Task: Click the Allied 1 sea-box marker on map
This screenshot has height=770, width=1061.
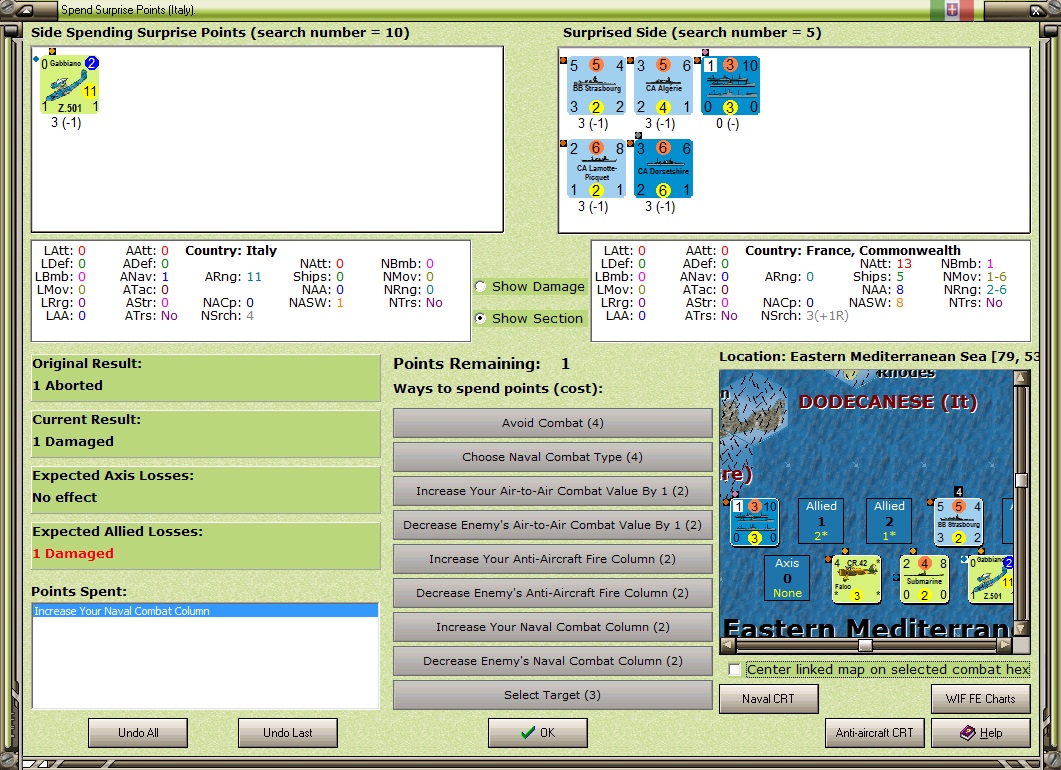Action: (821, 521)
